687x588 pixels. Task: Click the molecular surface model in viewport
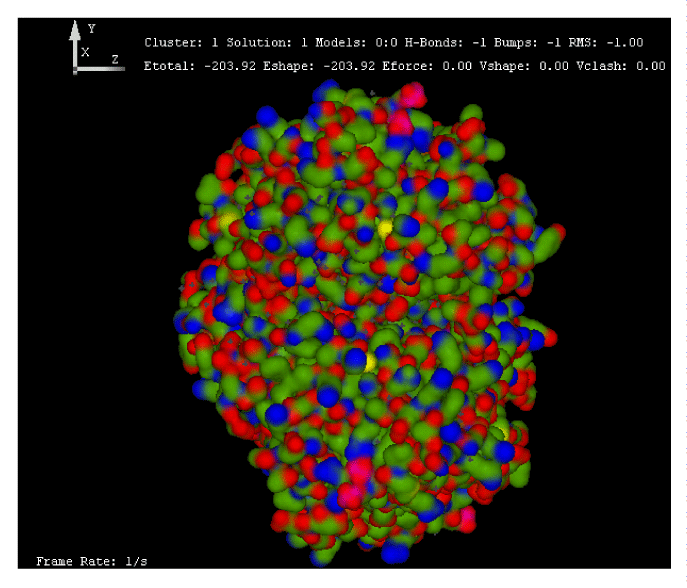pyautogui.click(x=368, y=322)
